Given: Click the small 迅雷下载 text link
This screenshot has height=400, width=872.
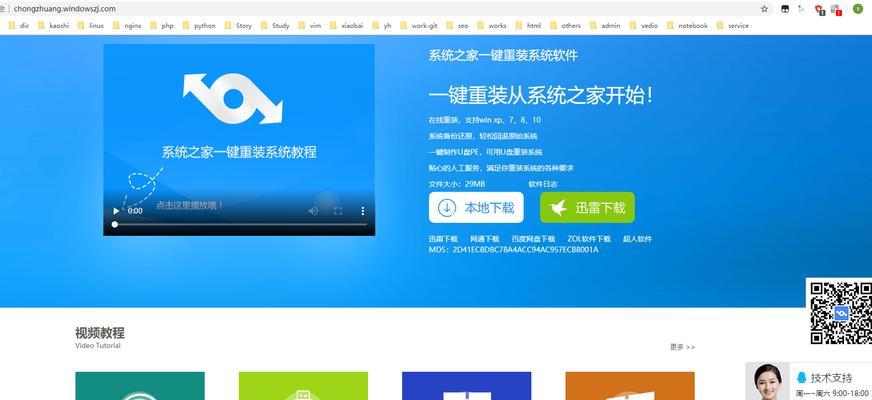Looking at the screenshot, I should (443, 239).
